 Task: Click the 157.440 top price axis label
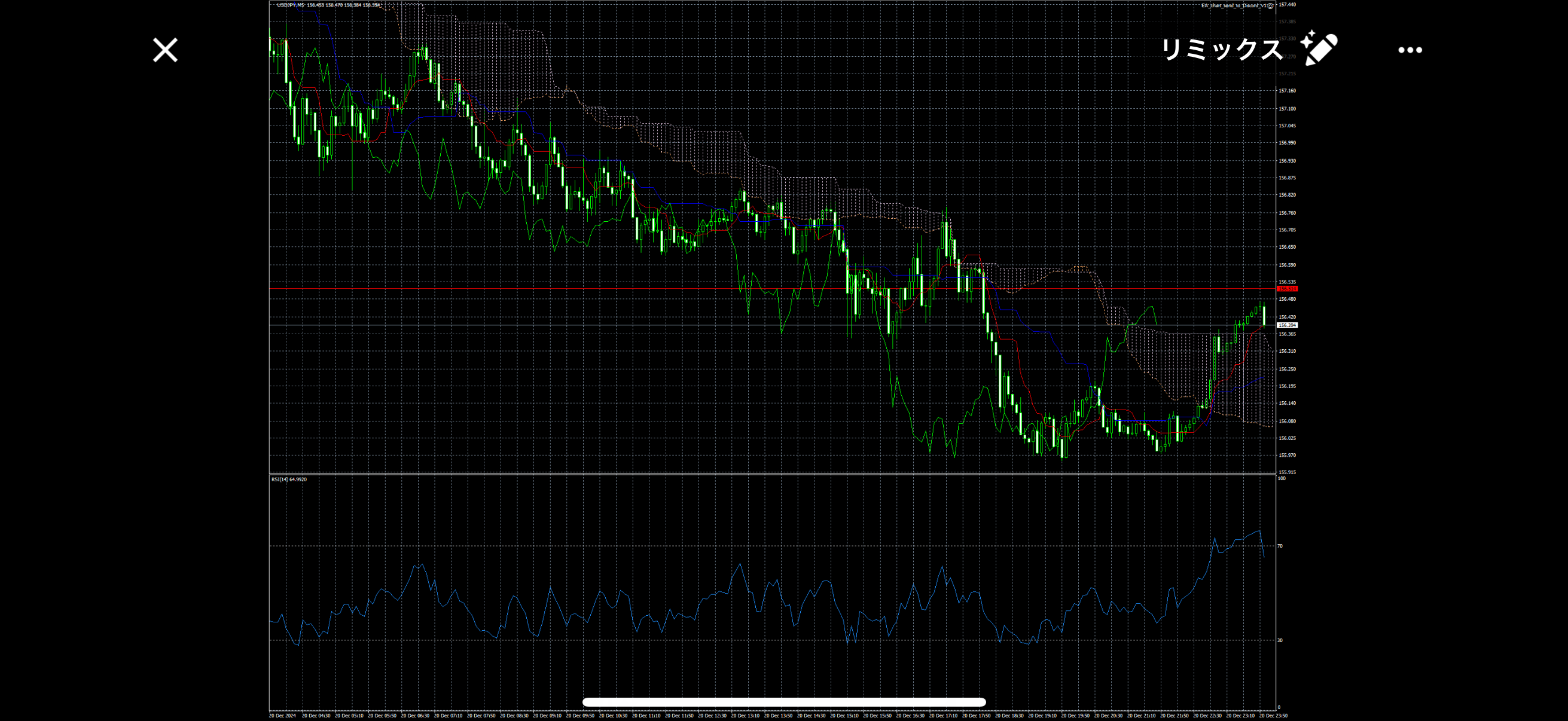point(1287,5)
